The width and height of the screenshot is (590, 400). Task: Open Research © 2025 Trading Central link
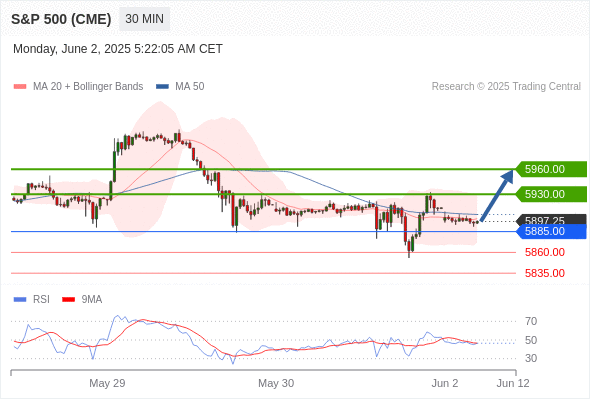(506, 87)
